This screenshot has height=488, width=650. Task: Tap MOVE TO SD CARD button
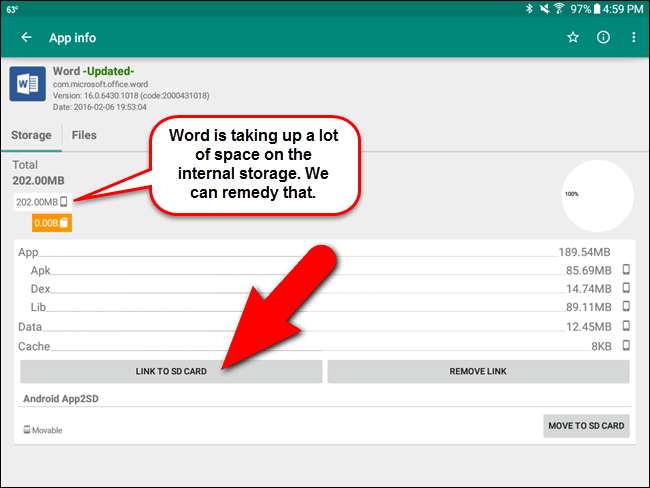point(586,426)
